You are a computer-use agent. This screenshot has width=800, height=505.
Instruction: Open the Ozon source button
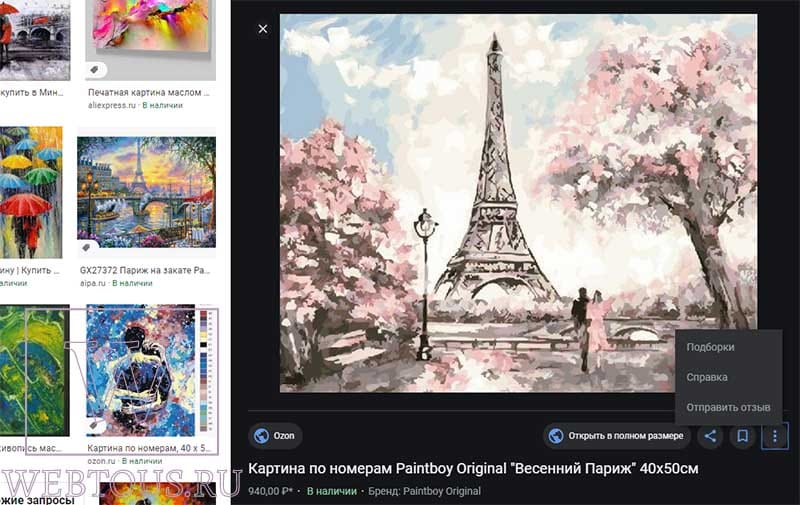coord(276,436)
